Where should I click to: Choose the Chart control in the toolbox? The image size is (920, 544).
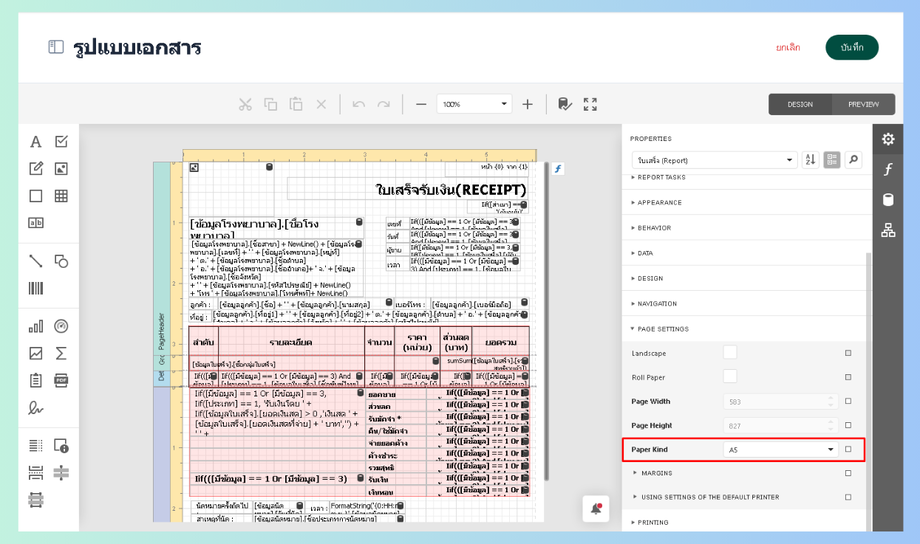[36, 326]
